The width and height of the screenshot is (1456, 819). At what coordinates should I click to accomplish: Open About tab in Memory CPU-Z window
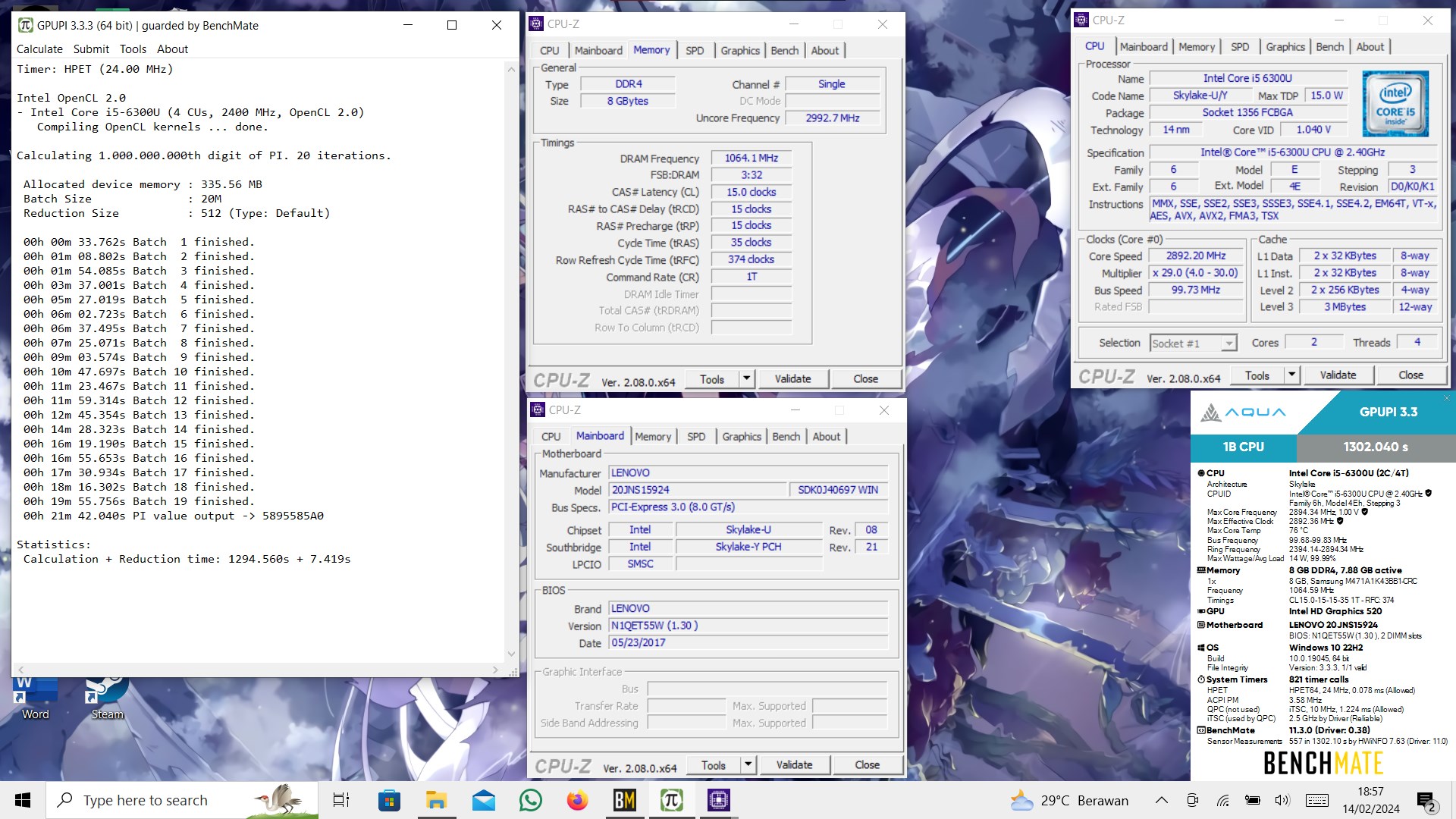click(x=825, y=51)
